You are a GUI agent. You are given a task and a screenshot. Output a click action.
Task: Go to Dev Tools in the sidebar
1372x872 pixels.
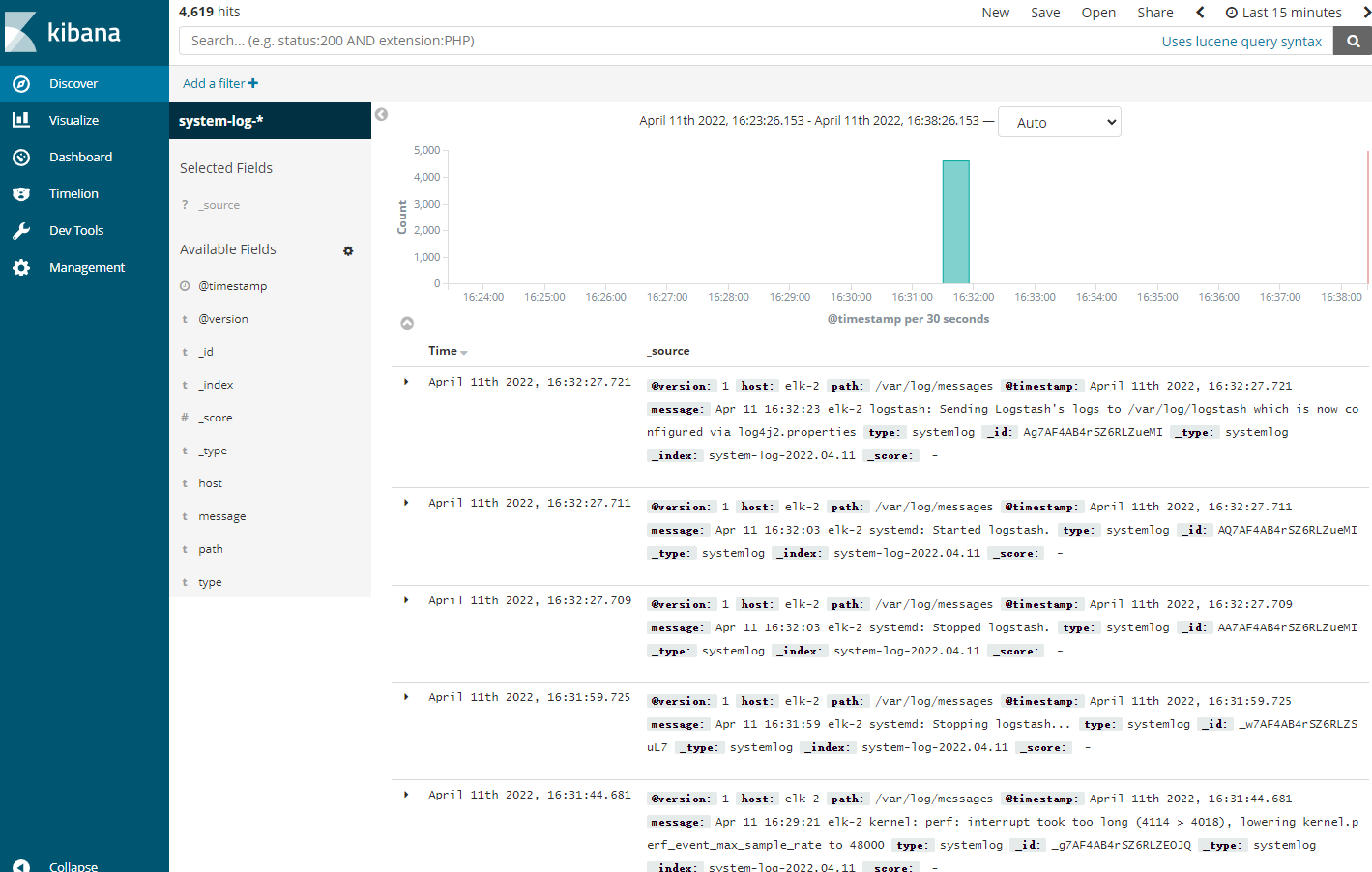point(76,231)
